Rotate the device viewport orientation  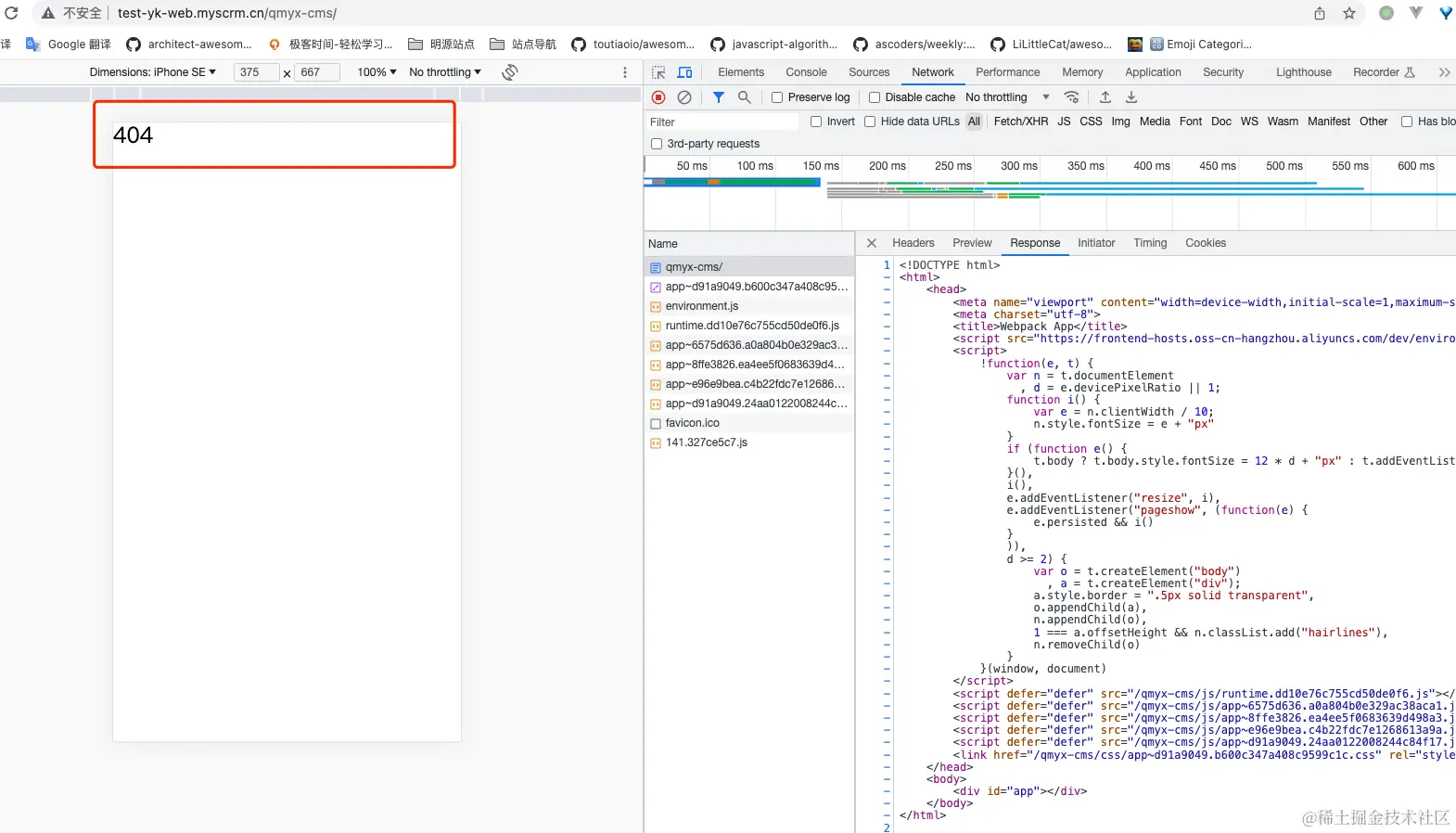(x=510, y=72)
